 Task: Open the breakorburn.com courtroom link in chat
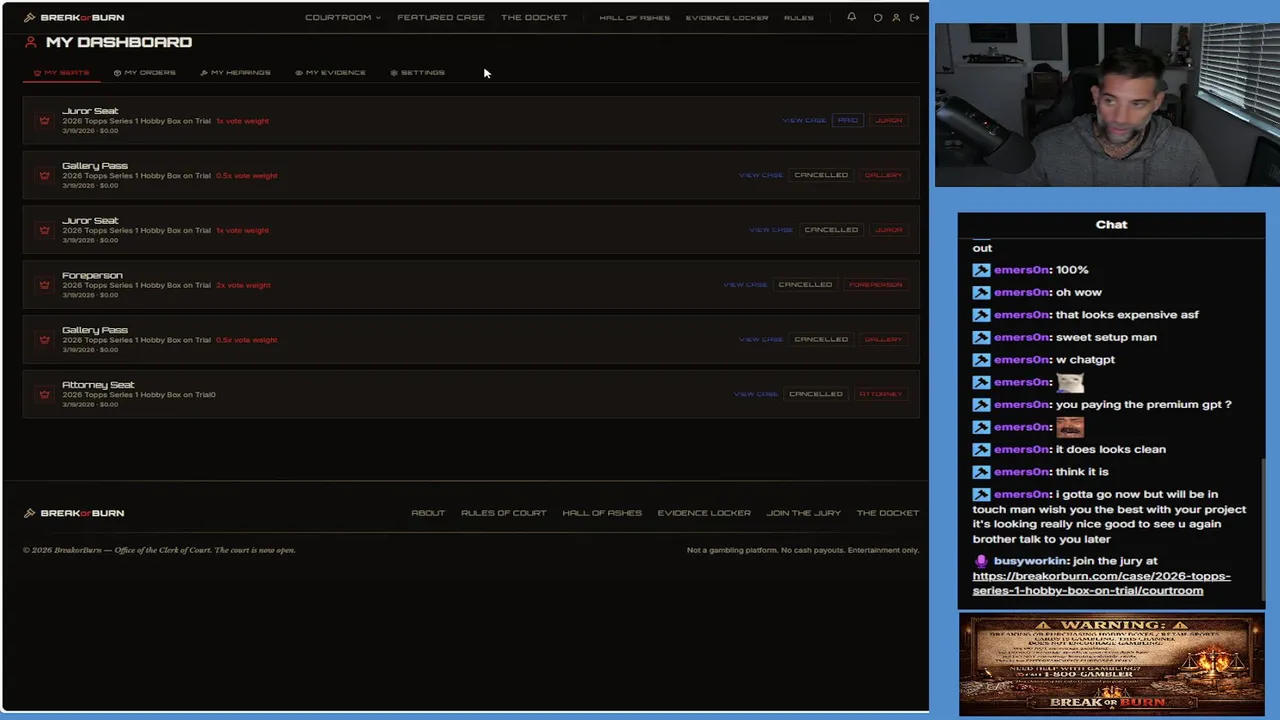(x=1101, y=583)
